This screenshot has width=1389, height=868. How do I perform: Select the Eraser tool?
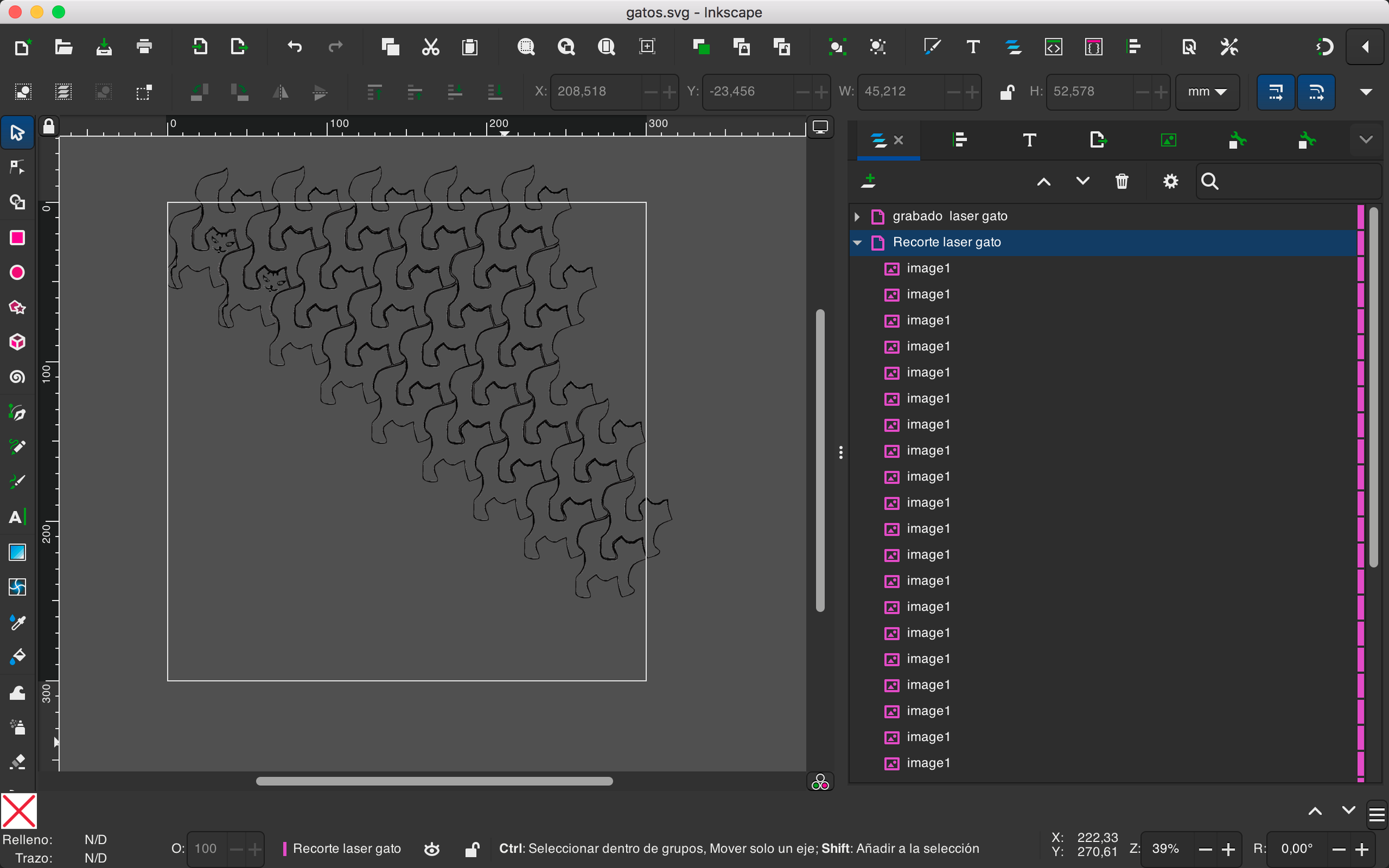click(x=17, y=762)
